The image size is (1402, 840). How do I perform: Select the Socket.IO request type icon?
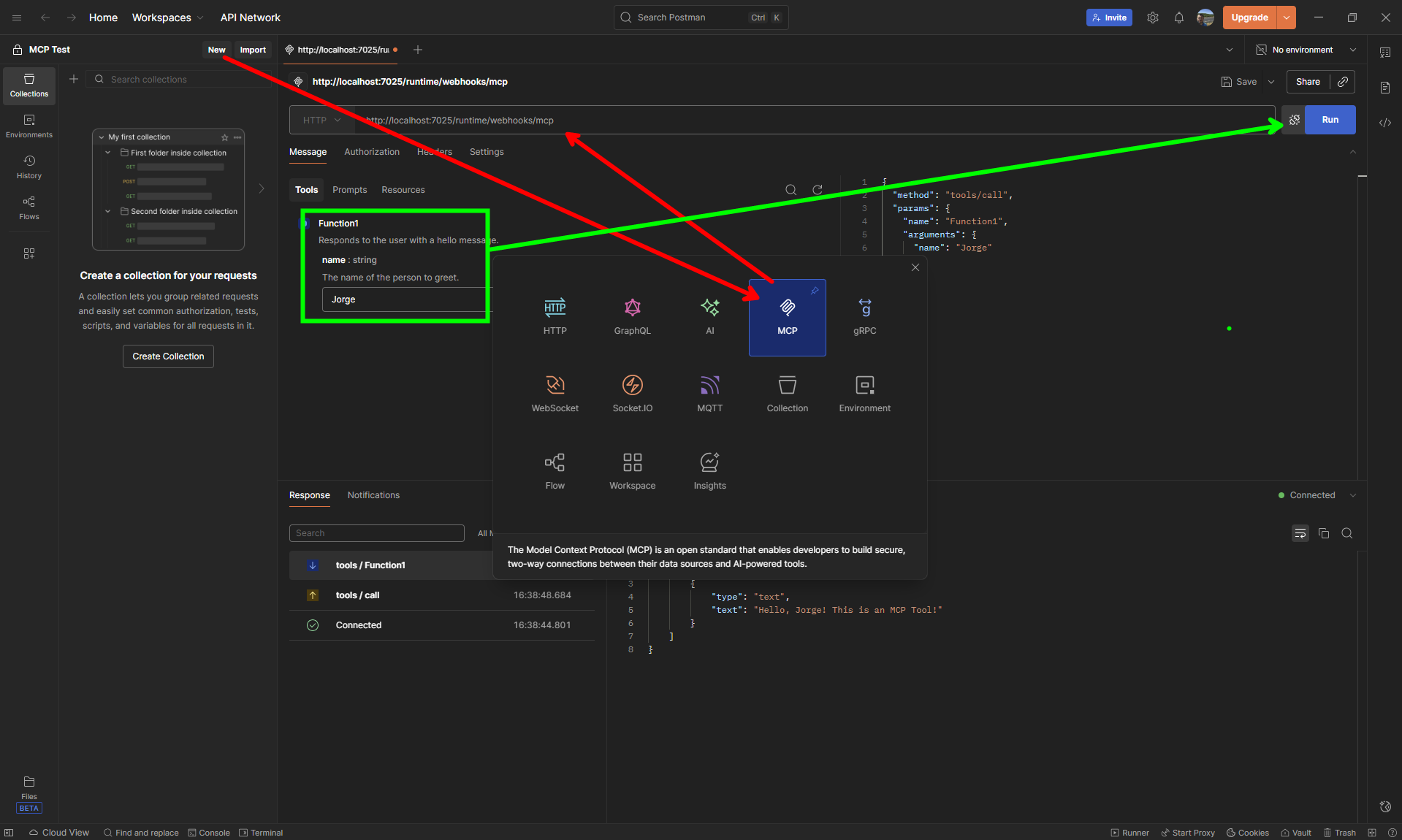point(632,394)
